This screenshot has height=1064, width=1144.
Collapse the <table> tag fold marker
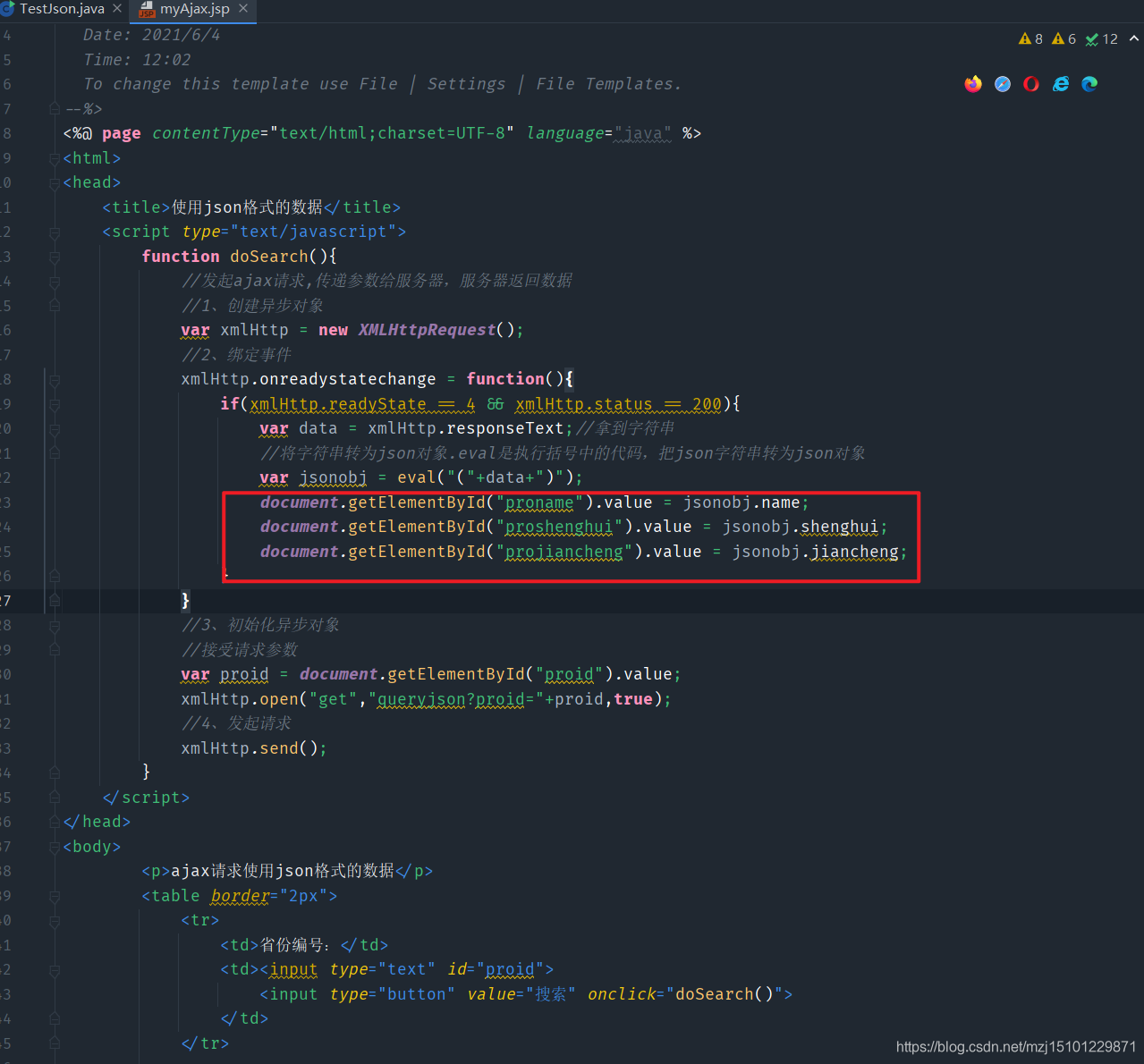[55, 896]
